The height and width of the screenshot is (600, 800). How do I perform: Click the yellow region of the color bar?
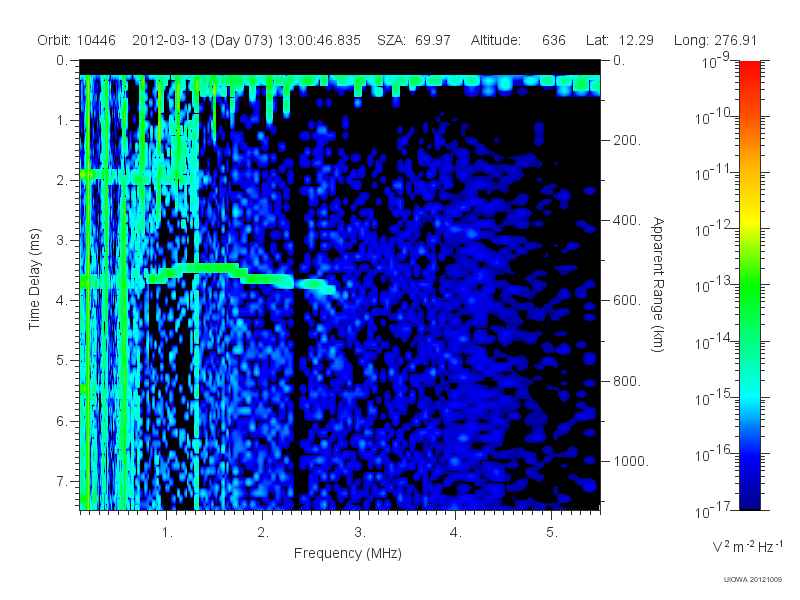click(x=749, y=217)
